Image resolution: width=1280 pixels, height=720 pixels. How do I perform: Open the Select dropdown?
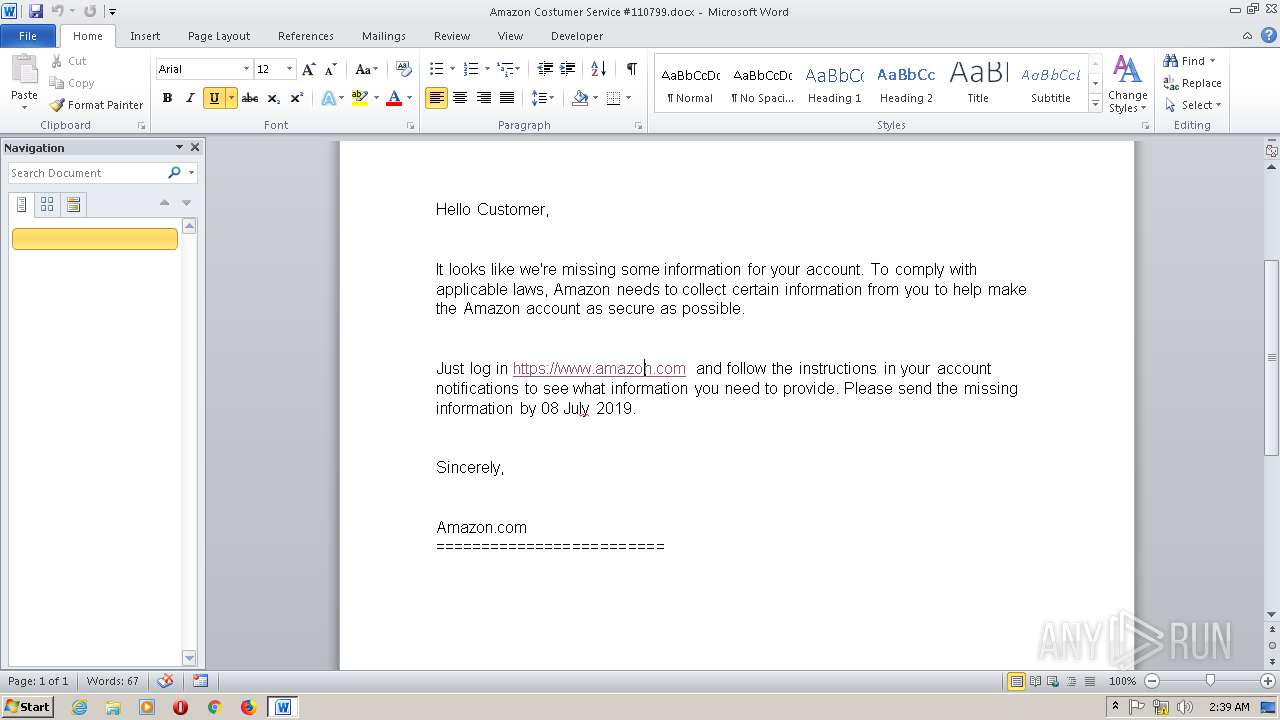[x=1192, y=105]
